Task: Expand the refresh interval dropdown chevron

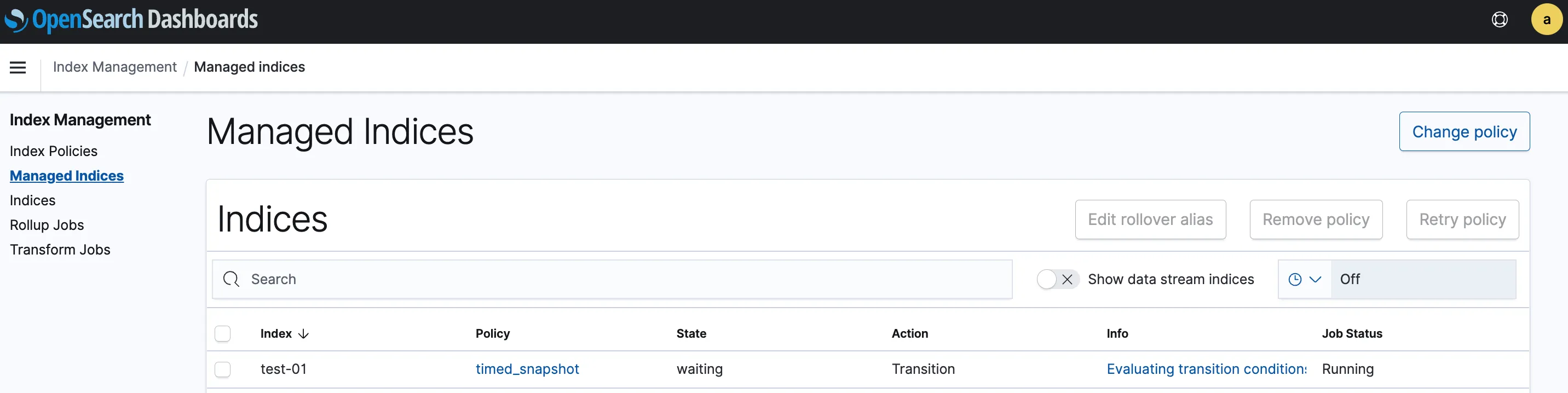Action: (1316, 279)
